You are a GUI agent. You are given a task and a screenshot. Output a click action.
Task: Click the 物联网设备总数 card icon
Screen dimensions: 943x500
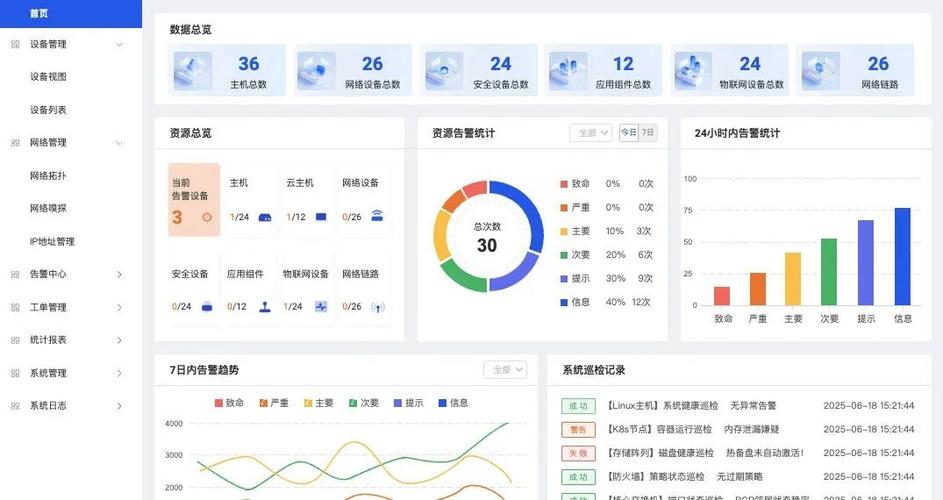pos(693,71)
